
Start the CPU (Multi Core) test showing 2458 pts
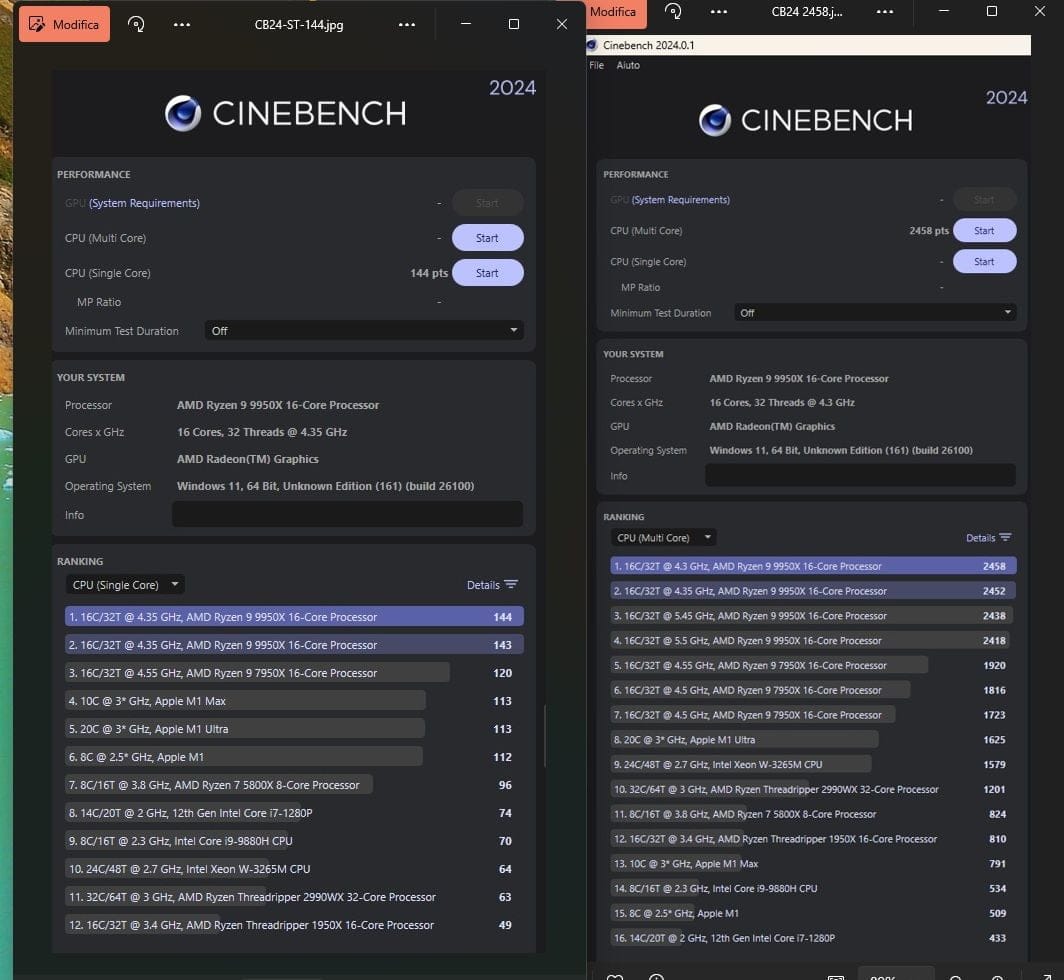(985, 230)
